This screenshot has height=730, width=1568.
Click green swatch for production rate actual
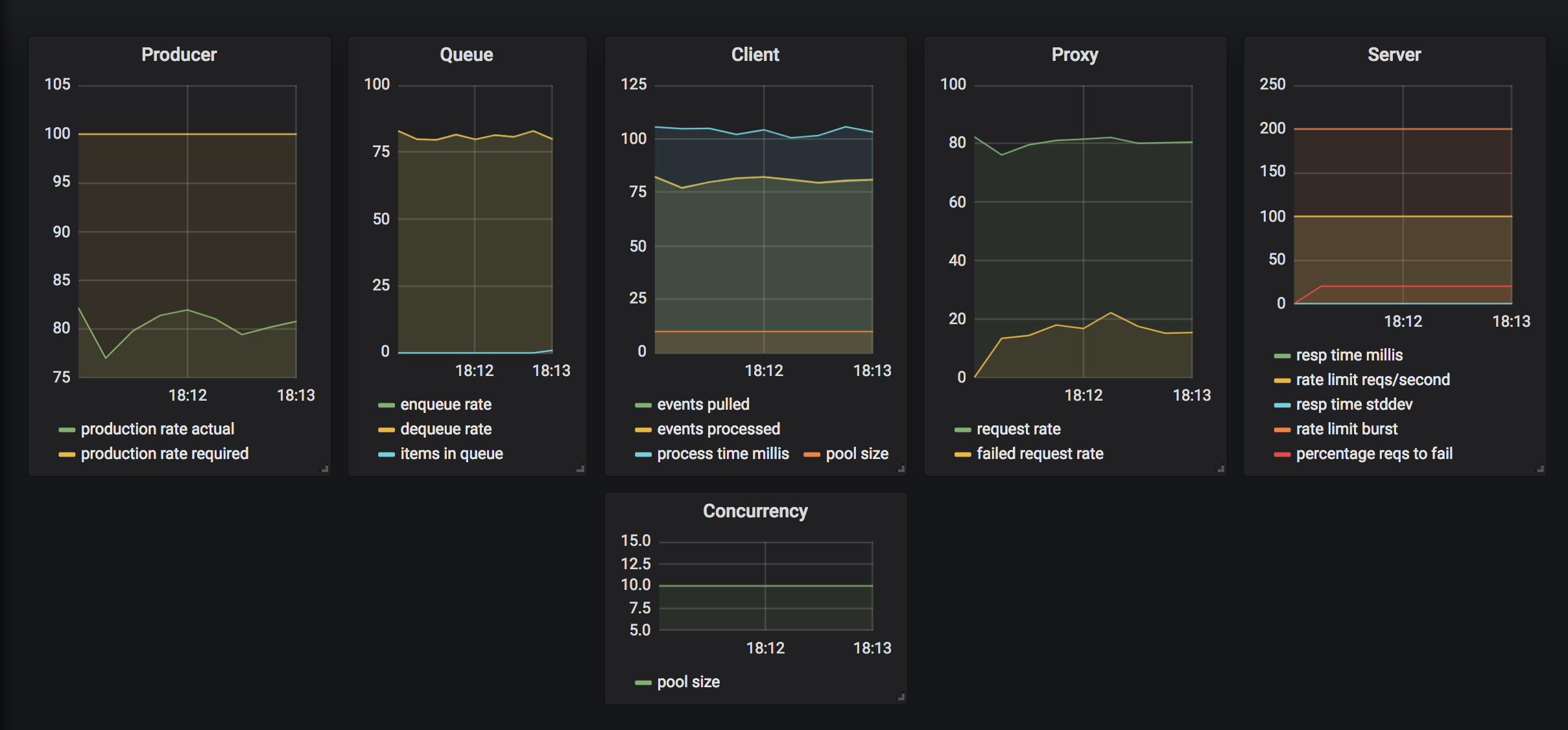click(x=67, y=430)
